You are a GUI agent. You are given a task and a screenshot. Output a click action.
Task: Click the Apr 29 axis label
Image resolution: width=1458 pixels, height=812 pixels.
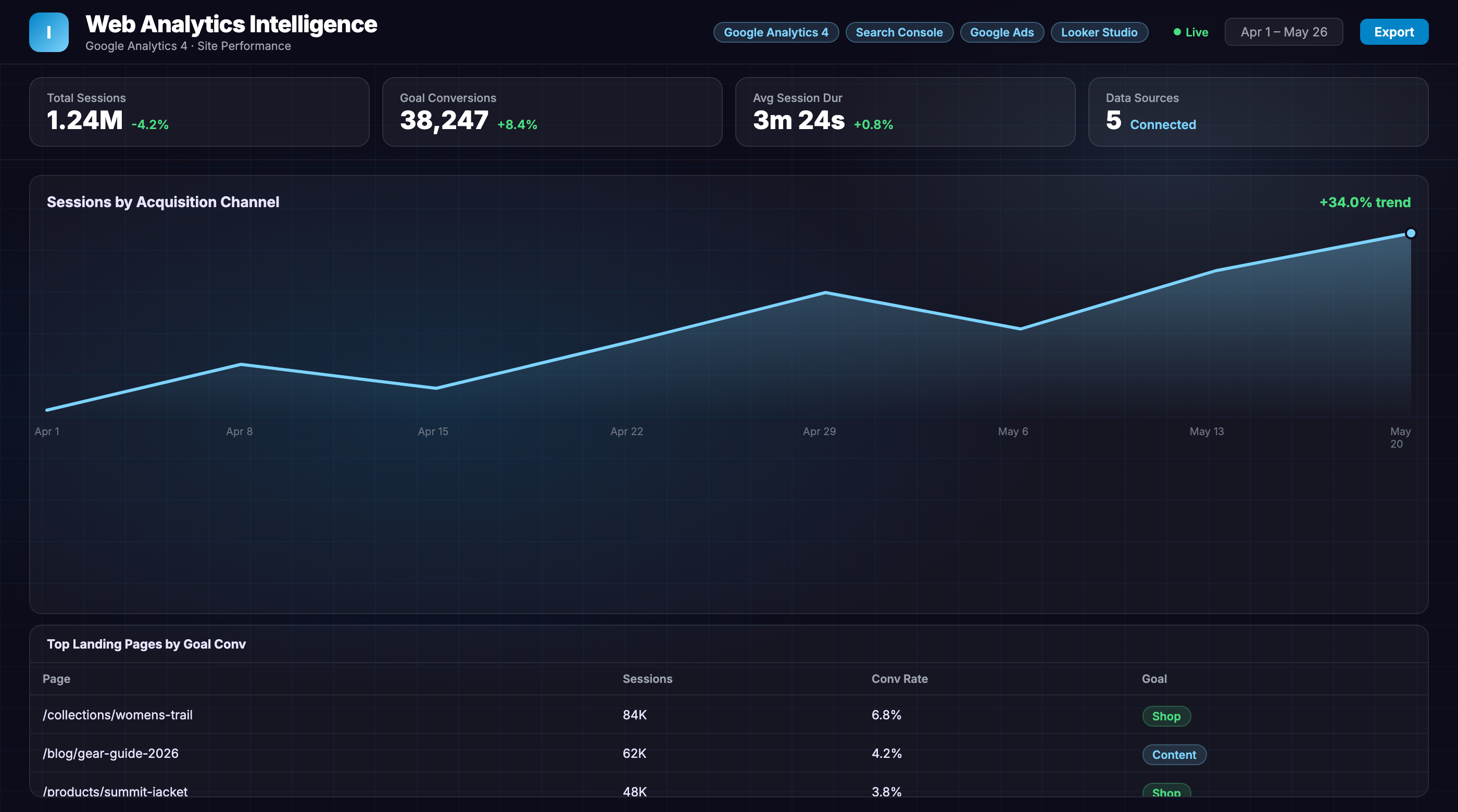[820, 431]
